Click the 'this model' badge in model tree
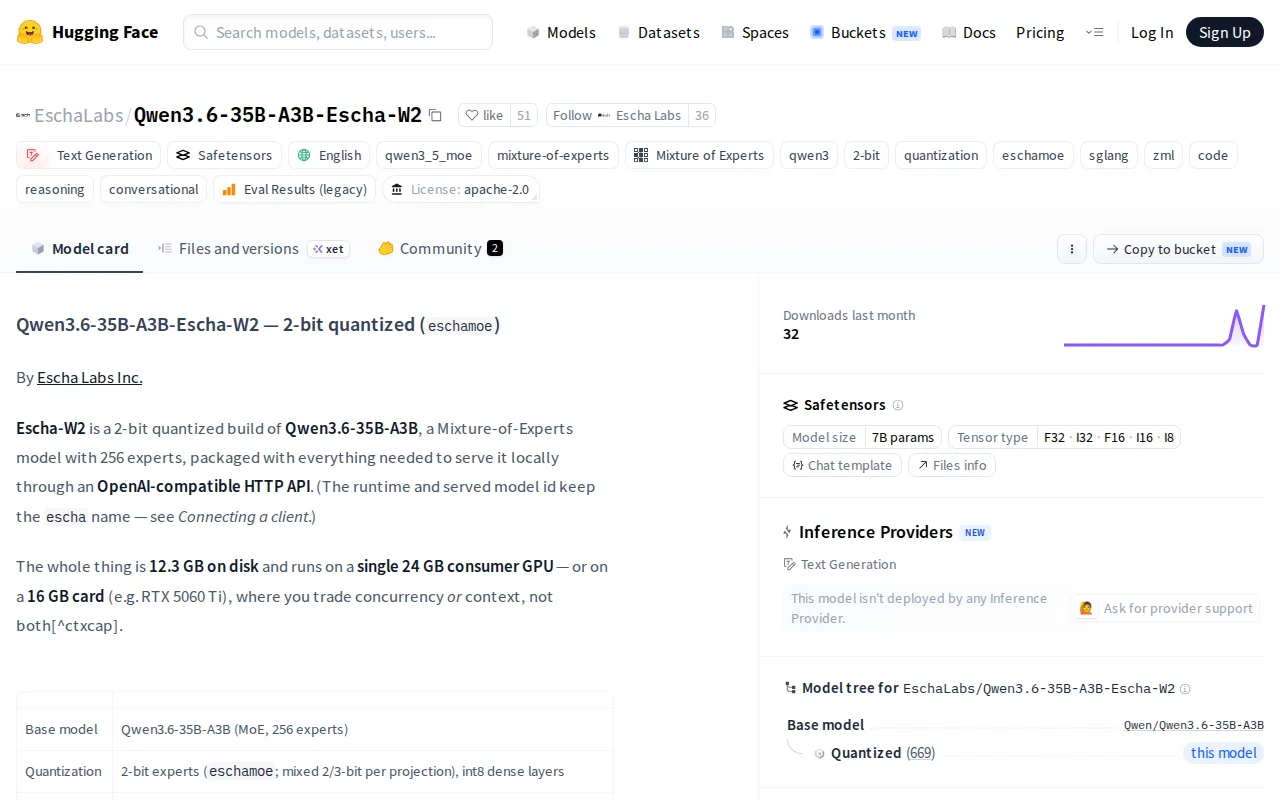This screenshot has height=800, width=1280. (1224, 753)
